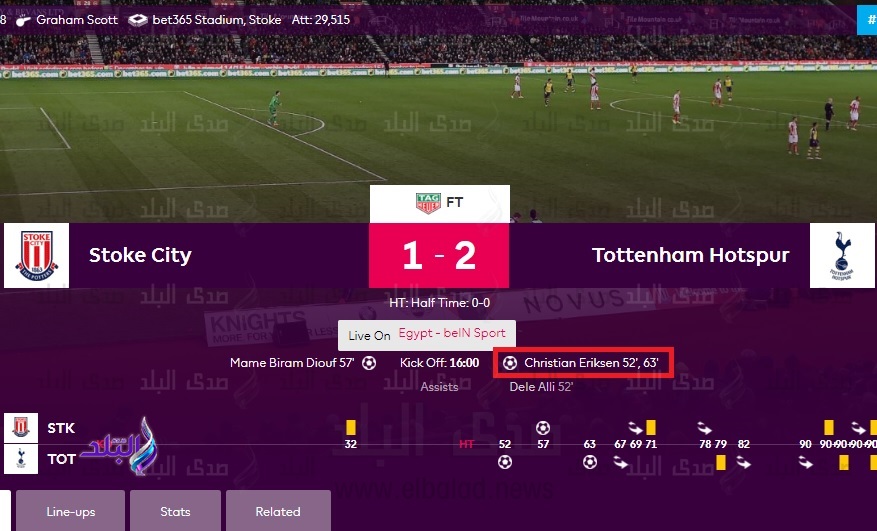Click the ball icon beside Mame Biram Diouf
This screenshot has width=877, height=531.
[x=369, y=363]
